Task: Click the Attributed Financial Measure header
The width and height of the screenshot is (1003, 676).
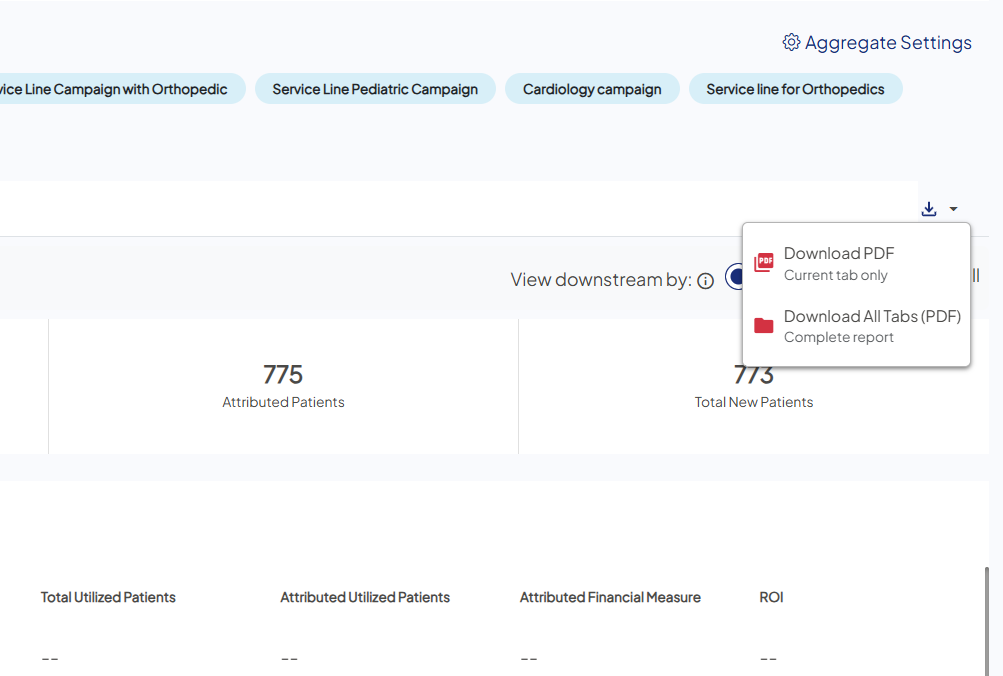Action: (610, 597)
